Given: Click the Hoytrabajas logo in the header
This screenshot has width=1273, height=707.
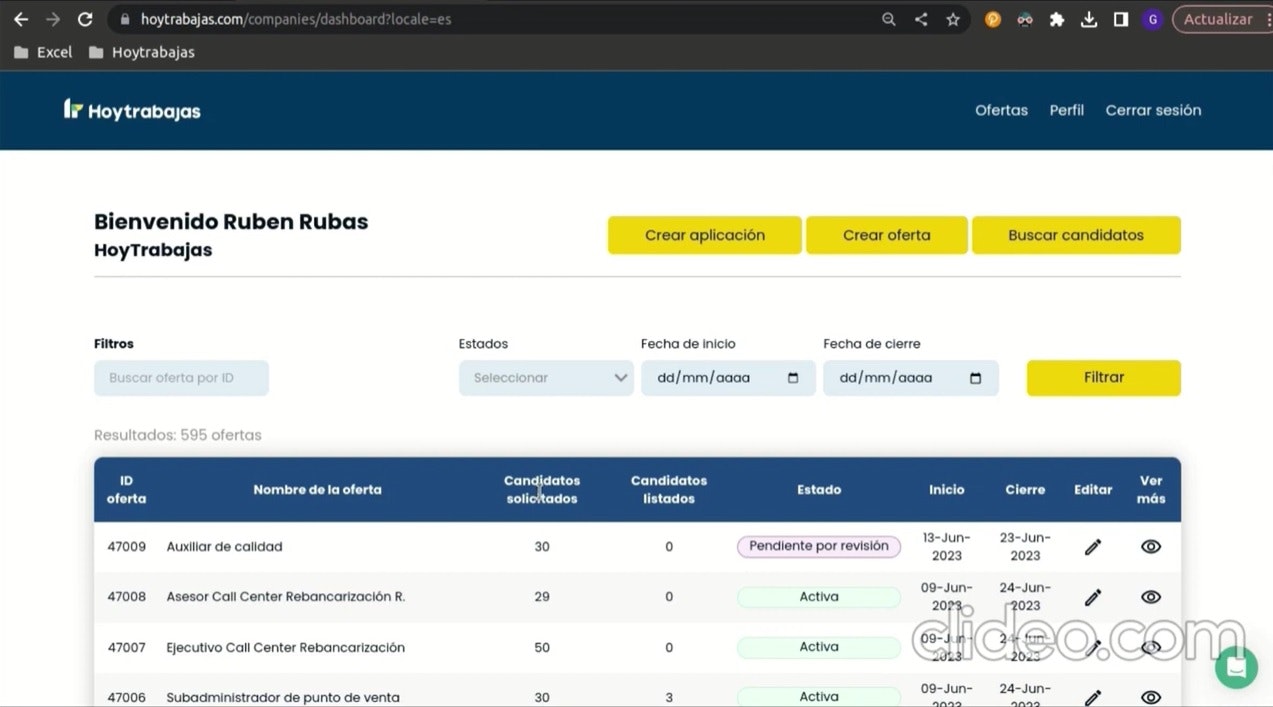Looking at the screenshot, I should pyautogui.click(x=132, y=110).
